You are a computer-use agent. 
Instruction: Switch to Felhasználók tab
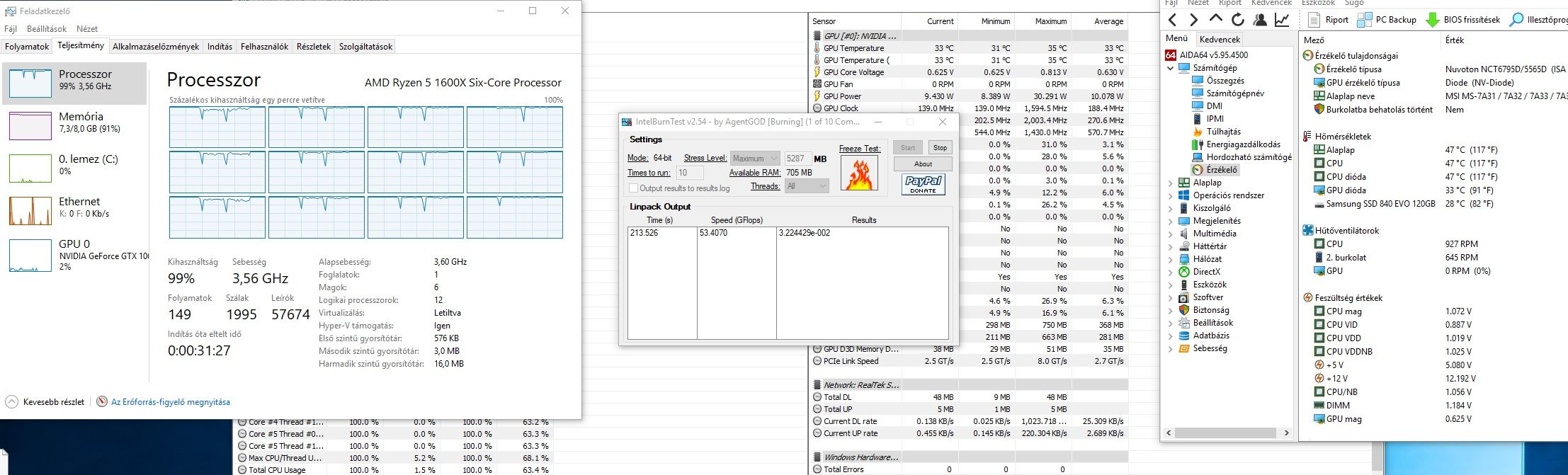[264, 47]
